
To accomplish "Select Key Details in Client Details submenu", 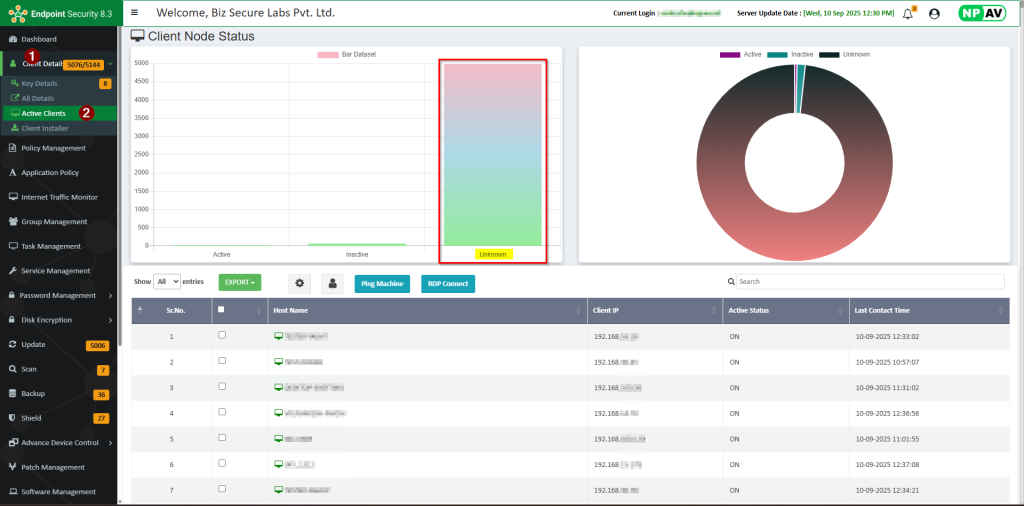I will tap(39, 83).
